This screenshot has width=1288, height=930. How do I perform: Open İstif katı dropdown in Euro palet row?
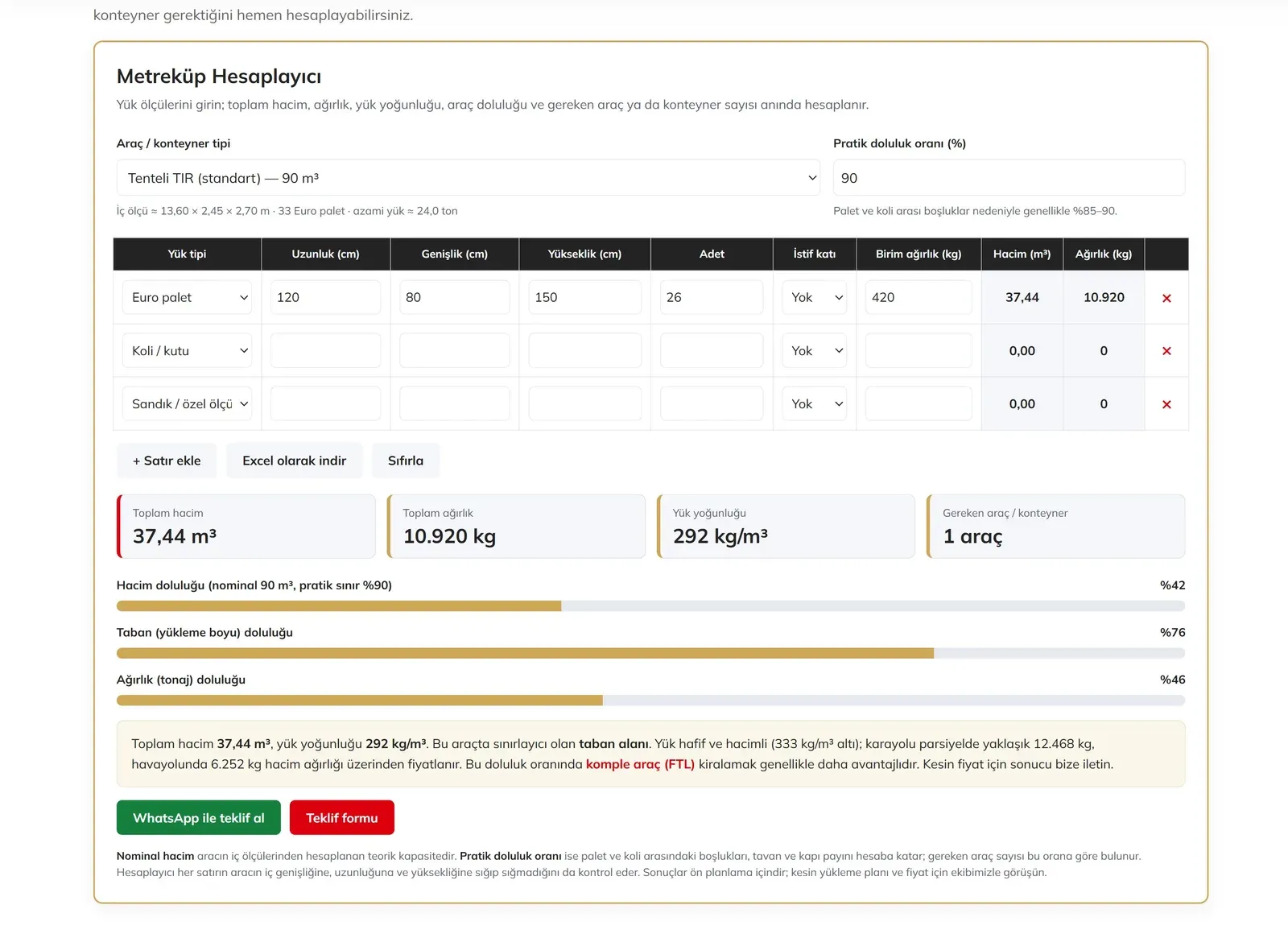tap(815, 297)
